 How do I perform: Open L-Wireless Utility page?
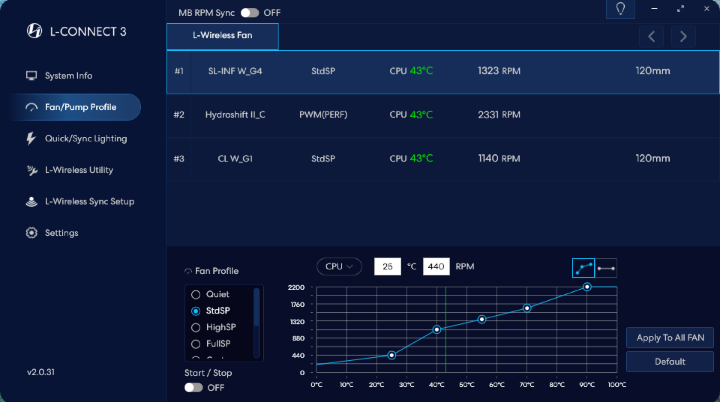[79, 170]
